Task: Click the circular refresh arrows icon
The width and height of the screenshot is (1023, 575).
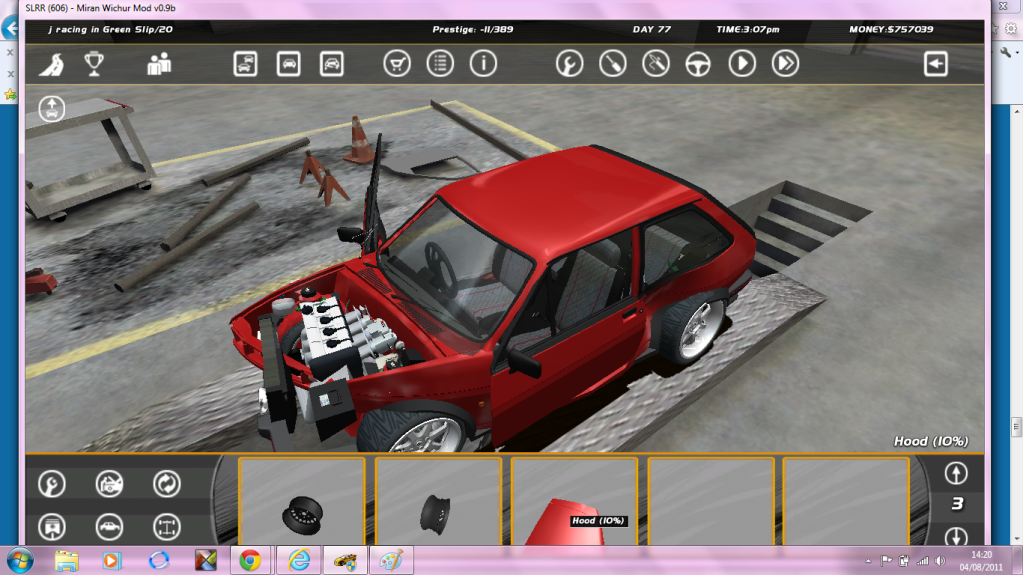Action: coord(166,484)
